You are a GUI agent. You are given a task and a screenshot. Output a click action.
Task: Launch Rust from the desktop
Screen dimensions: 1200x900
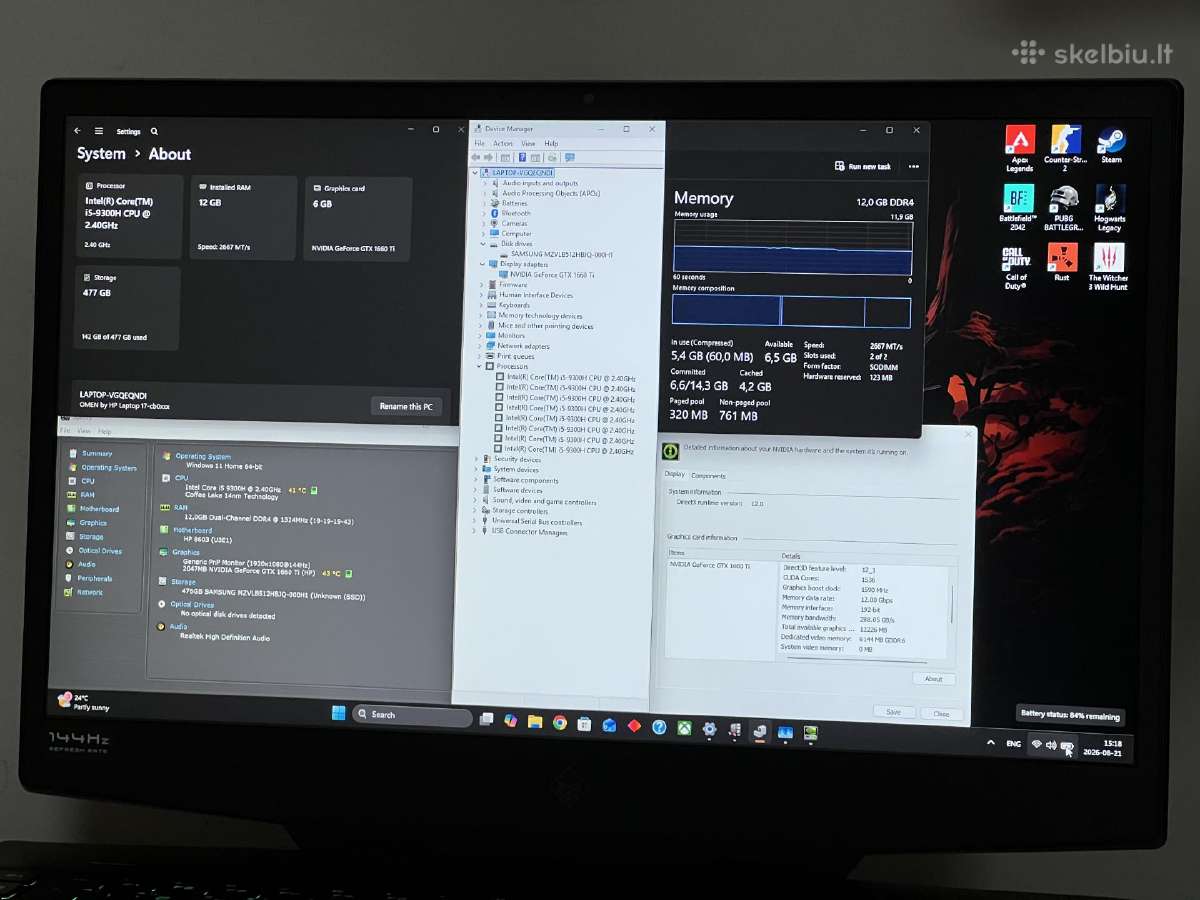1062,262
